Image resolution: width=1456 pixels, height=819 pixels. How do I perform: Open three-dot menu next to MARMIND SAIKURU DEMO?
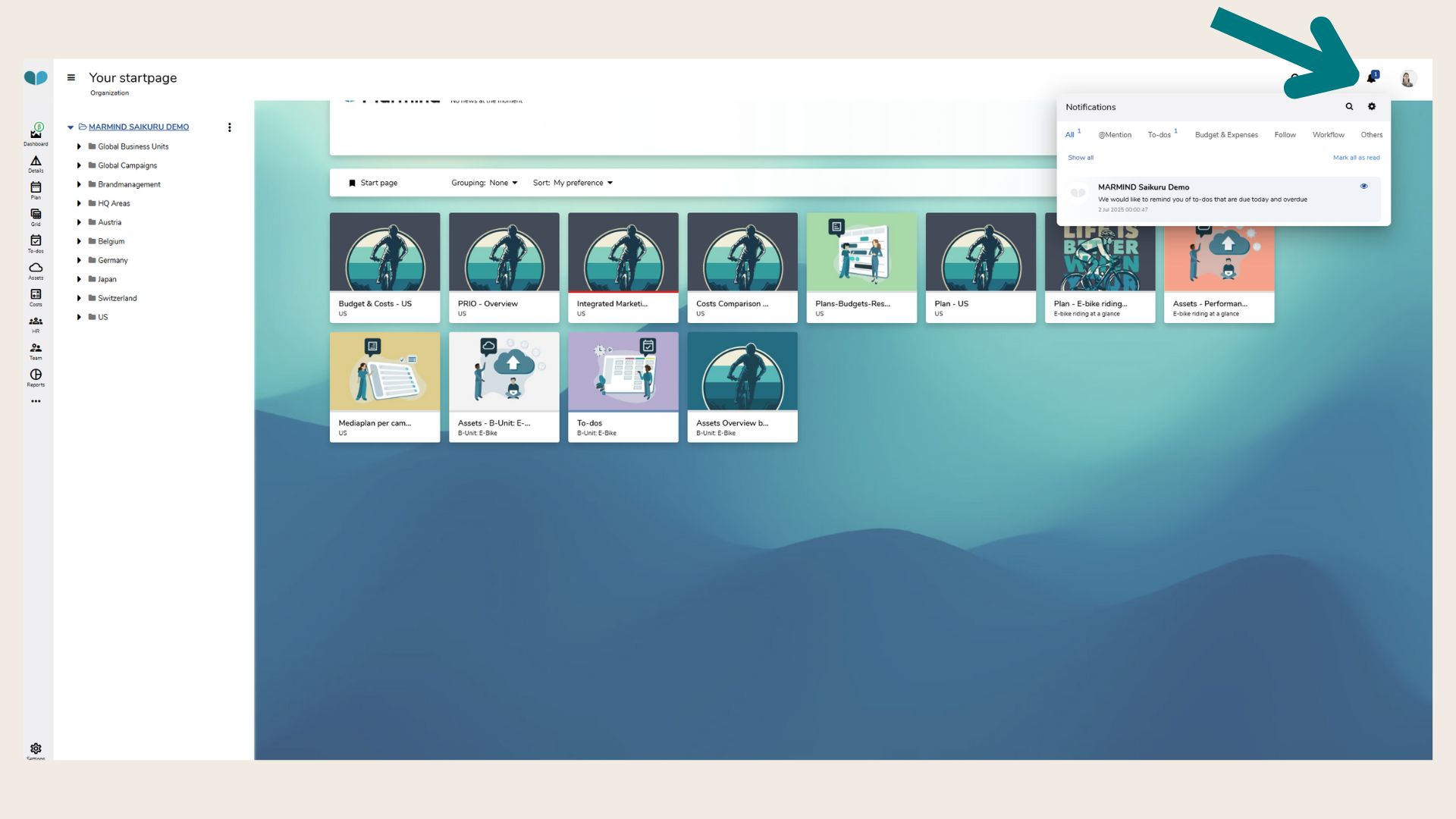coord(230,127)
